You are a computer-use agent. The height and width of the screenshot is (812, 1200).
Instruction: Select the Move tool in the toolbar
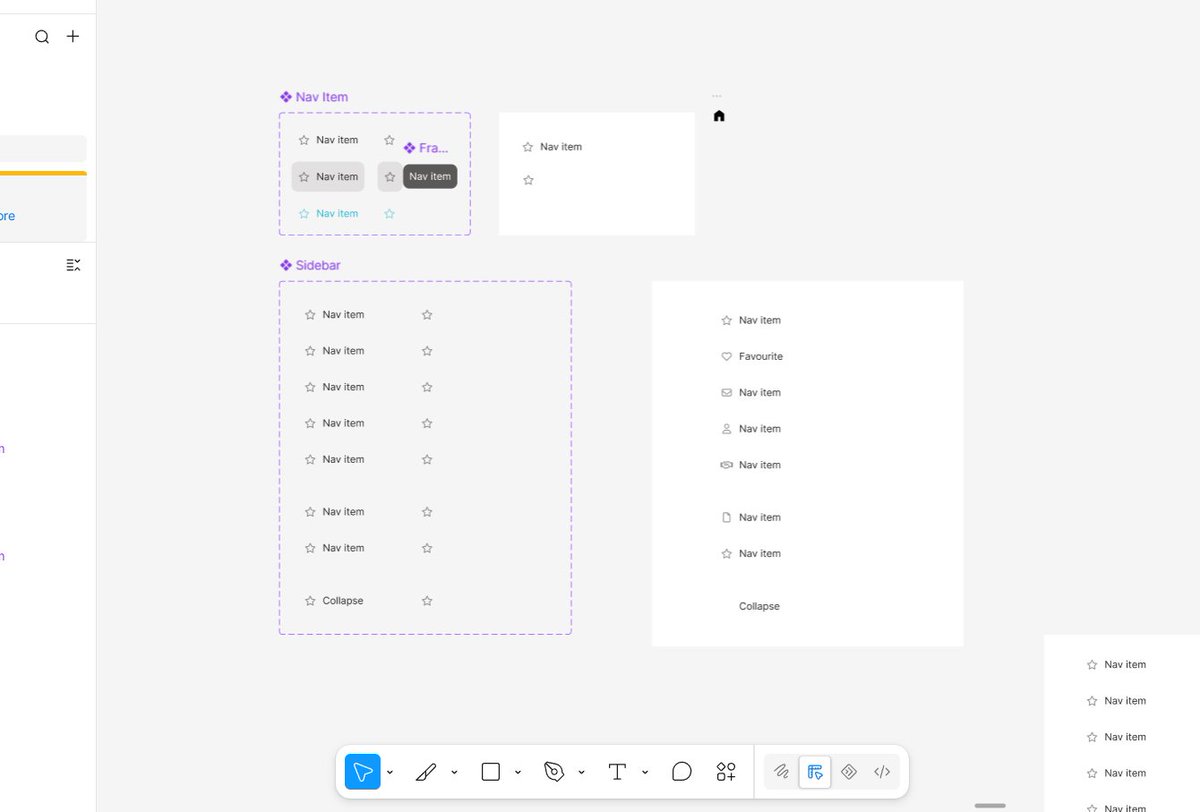pos(363,772)
